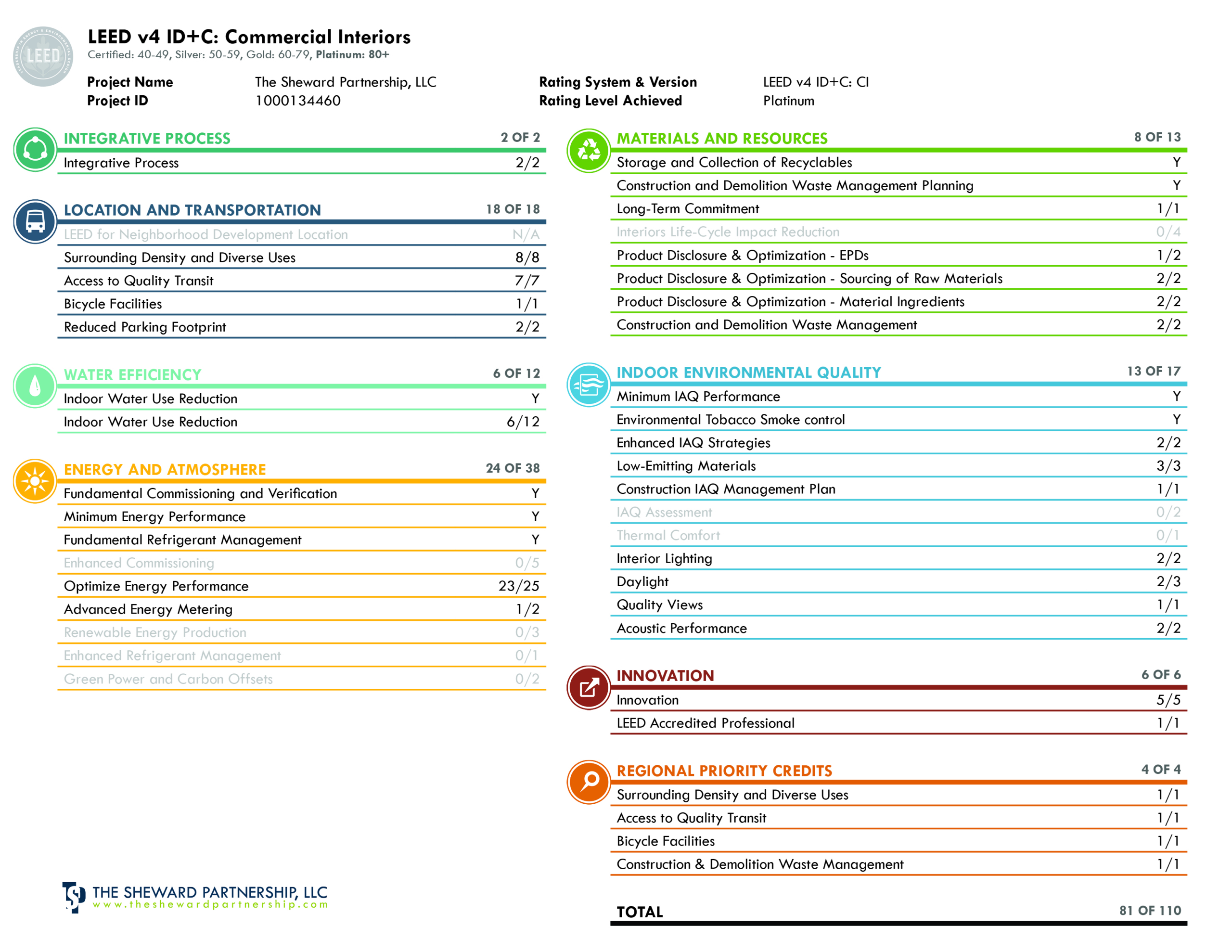
Task: Click the Materials and Resources recycling icon
Action: (x=589, y=150)
